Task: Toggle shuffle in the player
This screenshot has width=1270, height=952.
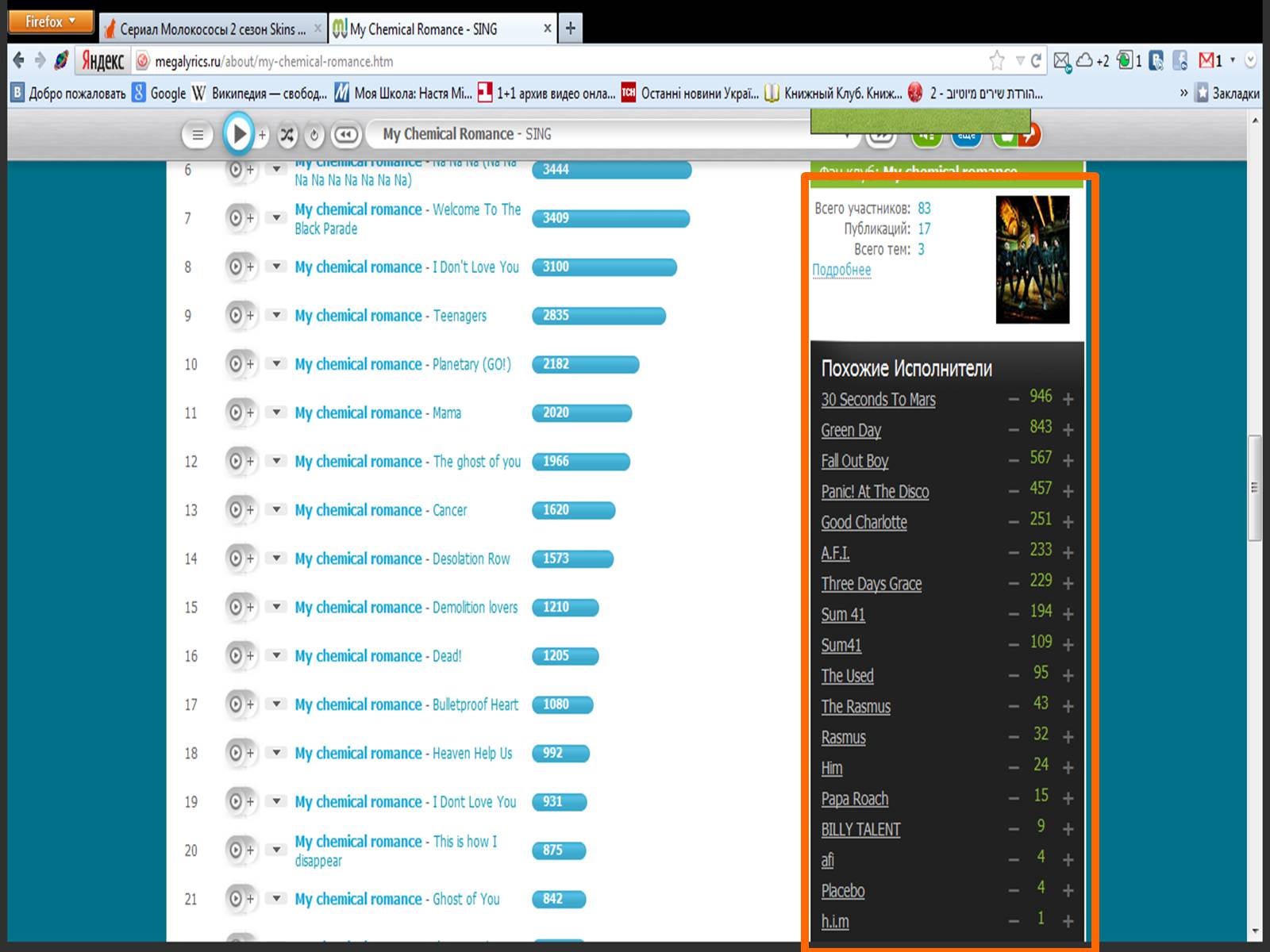Action: 287,135
